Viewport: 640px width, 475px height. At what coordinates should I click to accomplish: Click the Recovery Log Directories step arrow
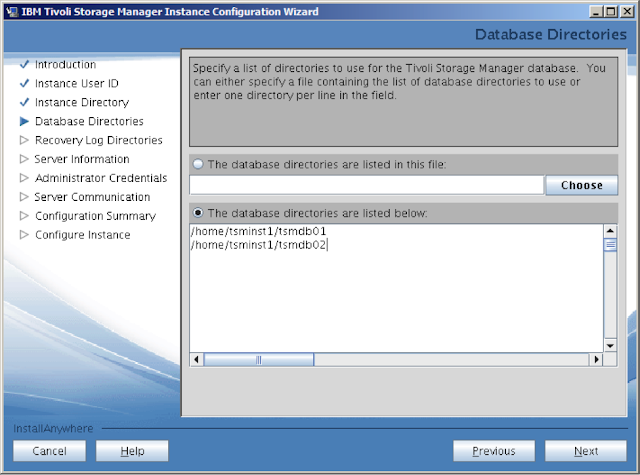point(24,140)
